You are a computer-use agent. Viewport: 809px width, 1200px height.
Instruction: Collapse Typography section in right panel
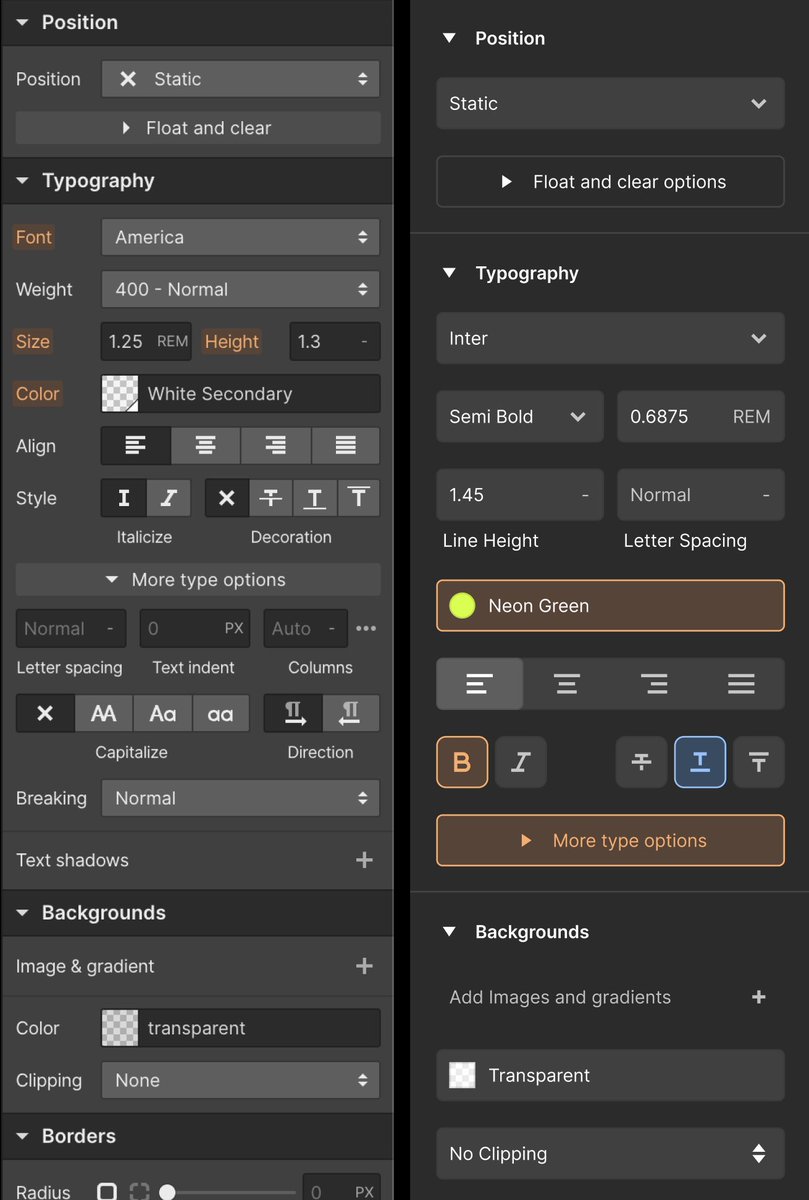[x=450, y=273]
